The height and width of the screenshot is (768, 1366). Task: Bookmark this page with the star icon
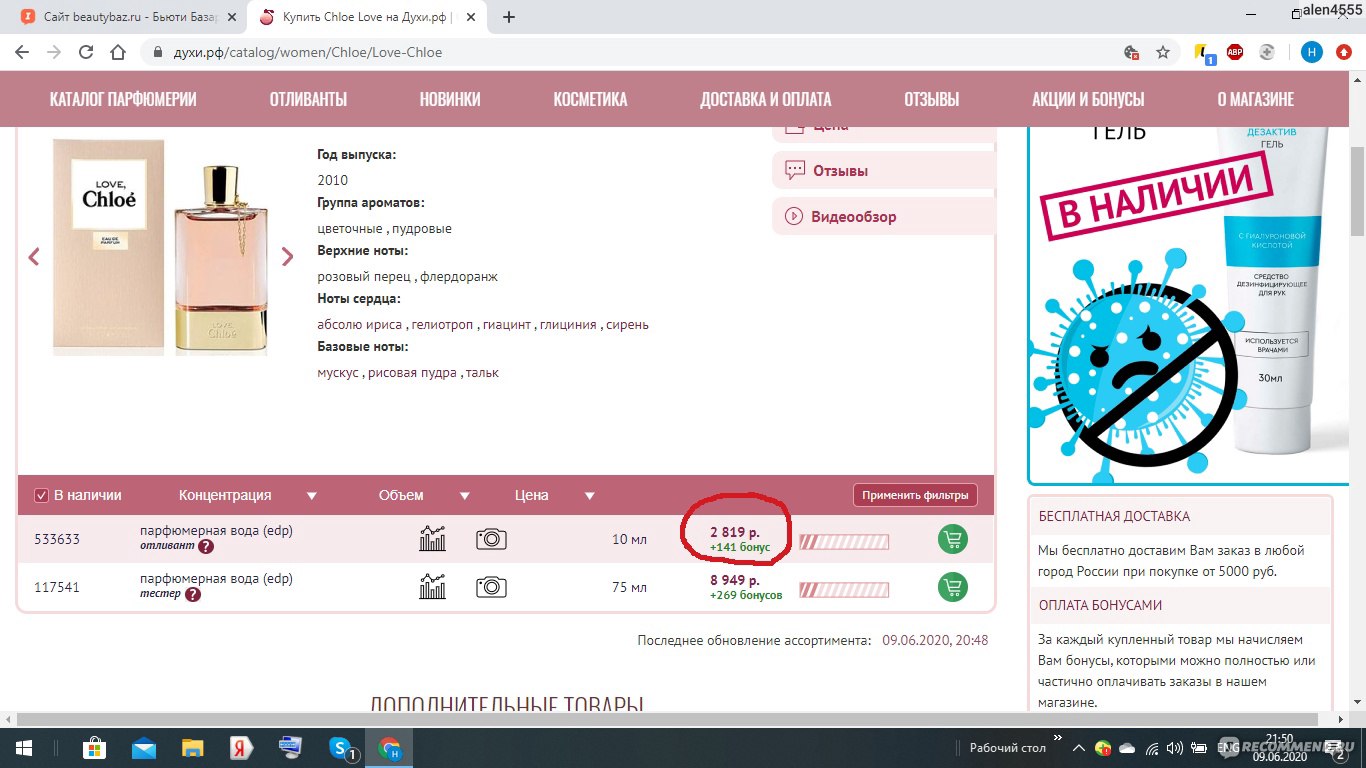point(1163,52)
